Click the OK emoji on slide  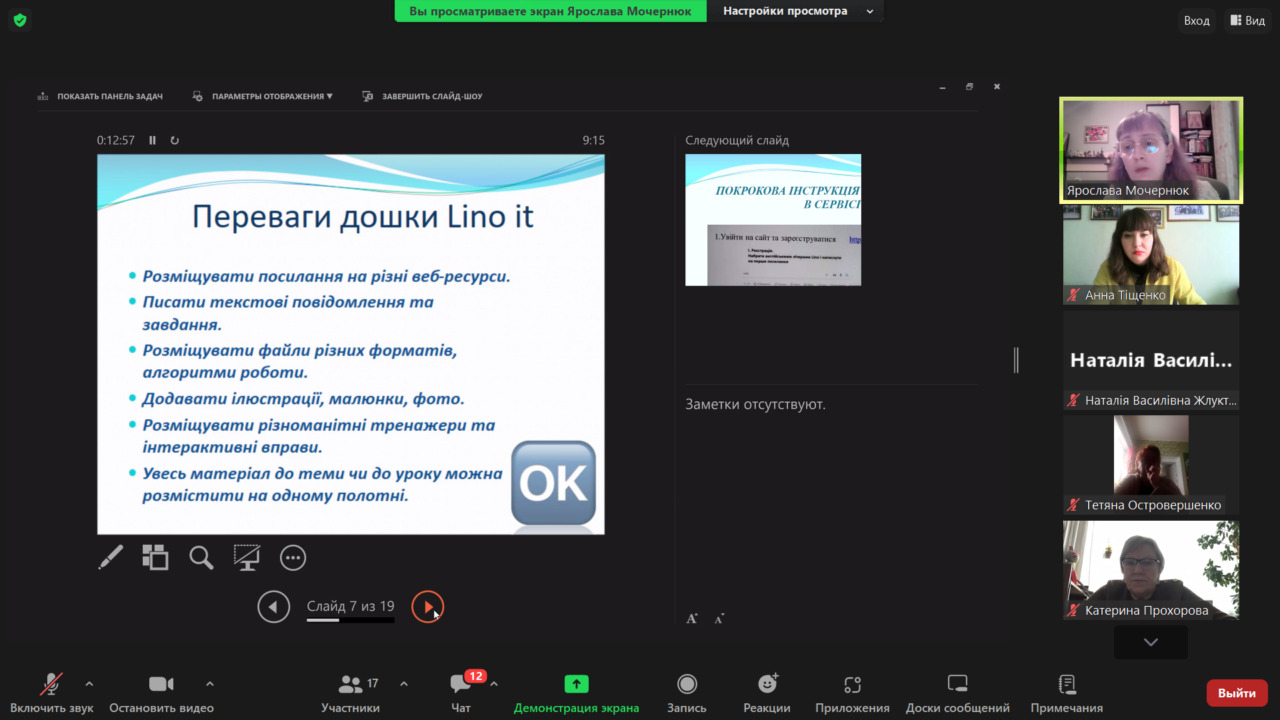pyautogui.click(x=553, y=483)
